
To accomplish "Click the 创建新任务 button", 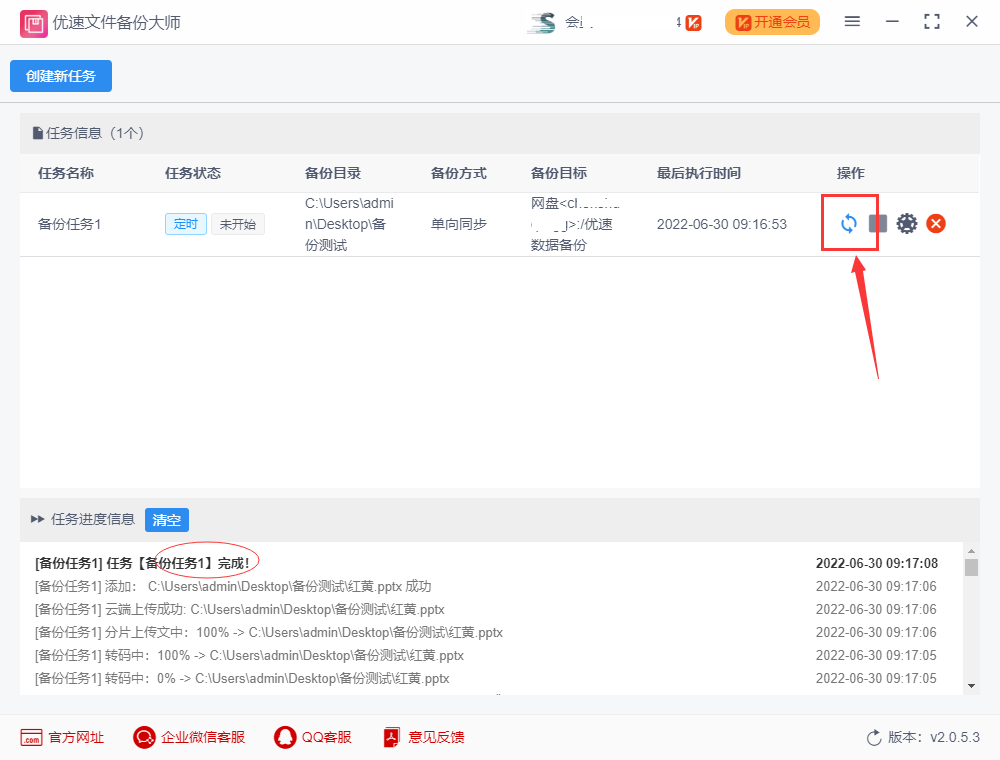I will click(x=60, y=75).
